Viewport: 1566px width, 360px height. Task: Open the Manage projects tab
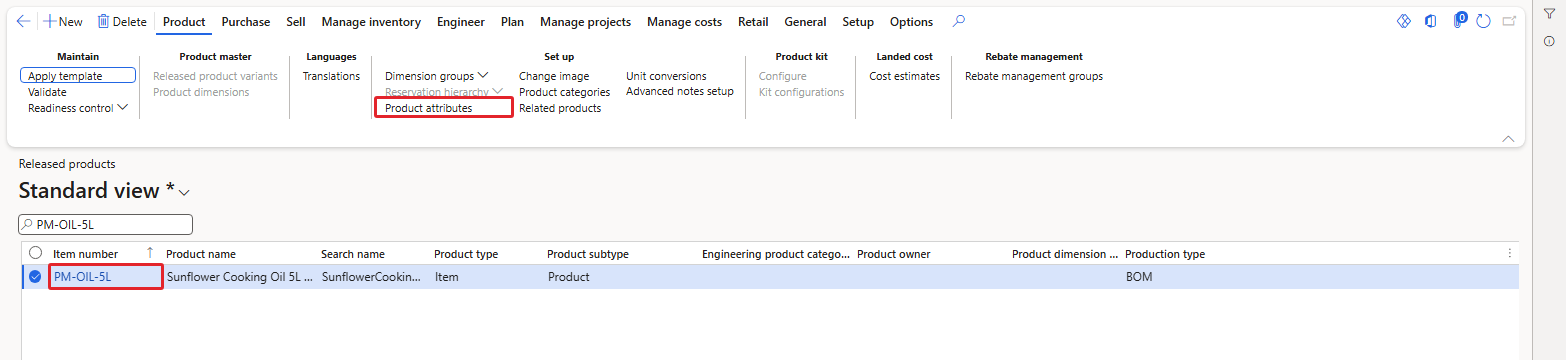point(585,22)
